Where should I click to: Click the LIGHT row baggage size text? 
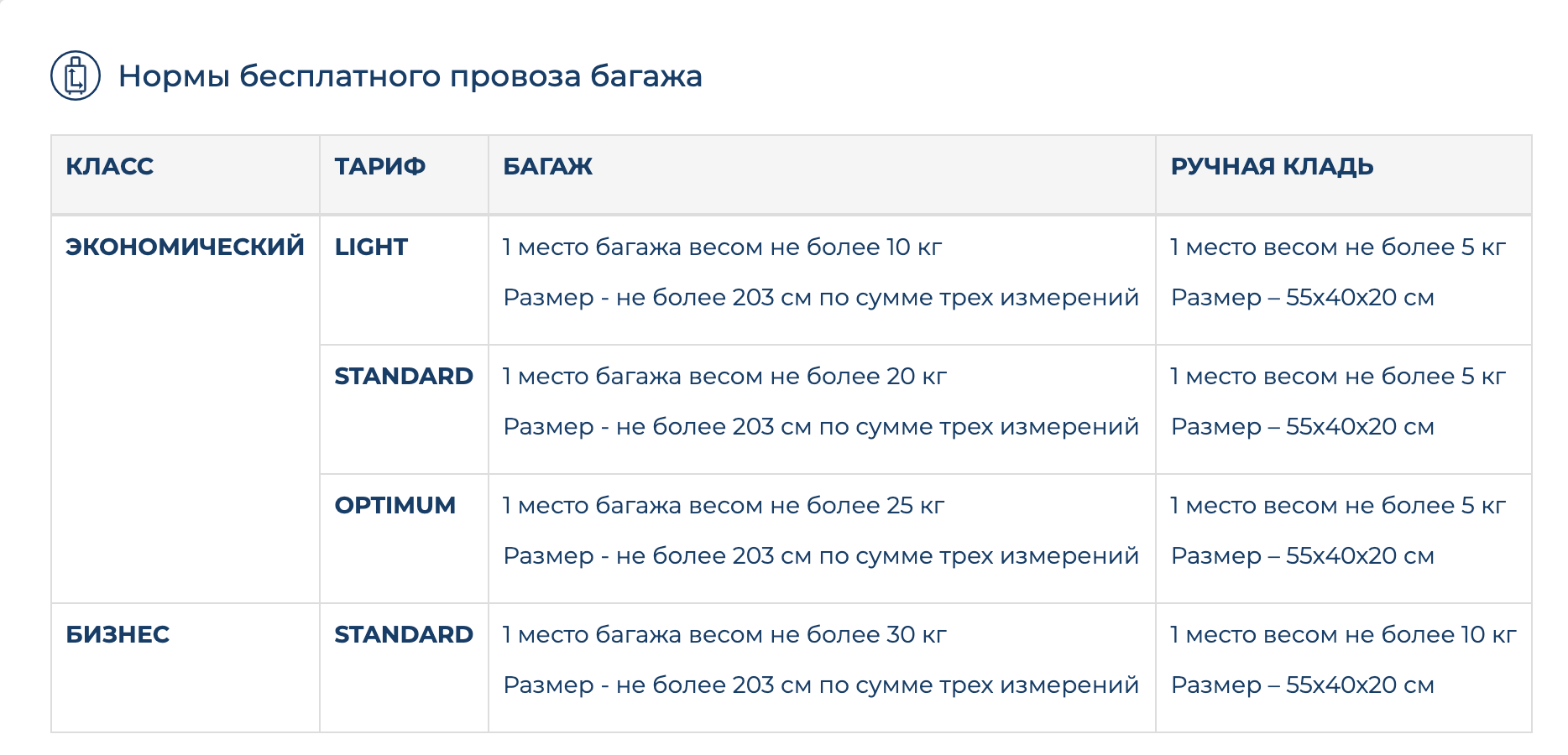click(820, 297)
